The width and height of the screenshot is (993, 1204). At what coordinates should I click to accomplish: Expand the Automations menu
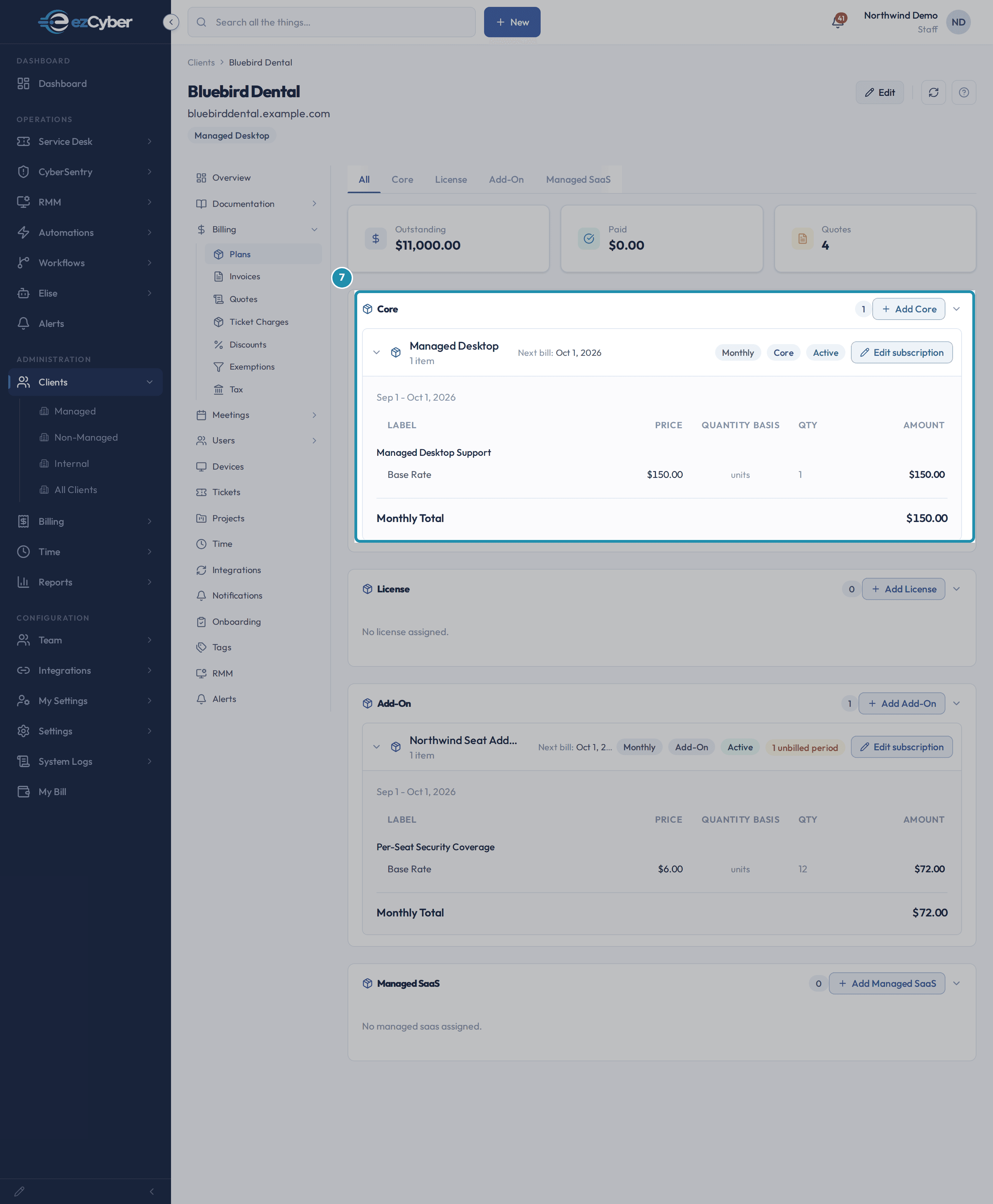85,232
